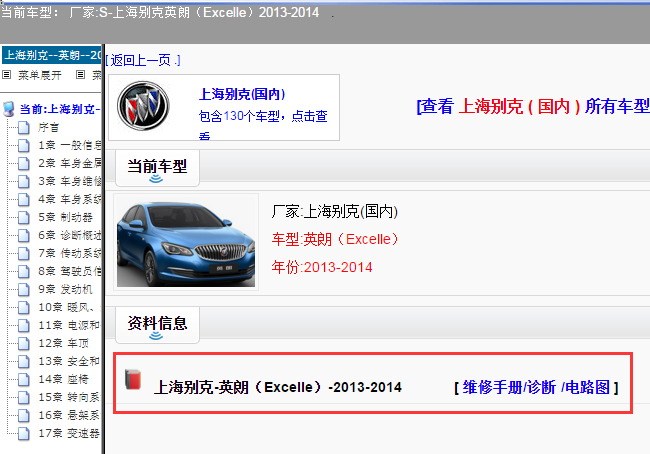Click 上海别克-英朗（Excelle）-2013-2014 title
This screenshot has height=454, width=650.
[278, 387]
